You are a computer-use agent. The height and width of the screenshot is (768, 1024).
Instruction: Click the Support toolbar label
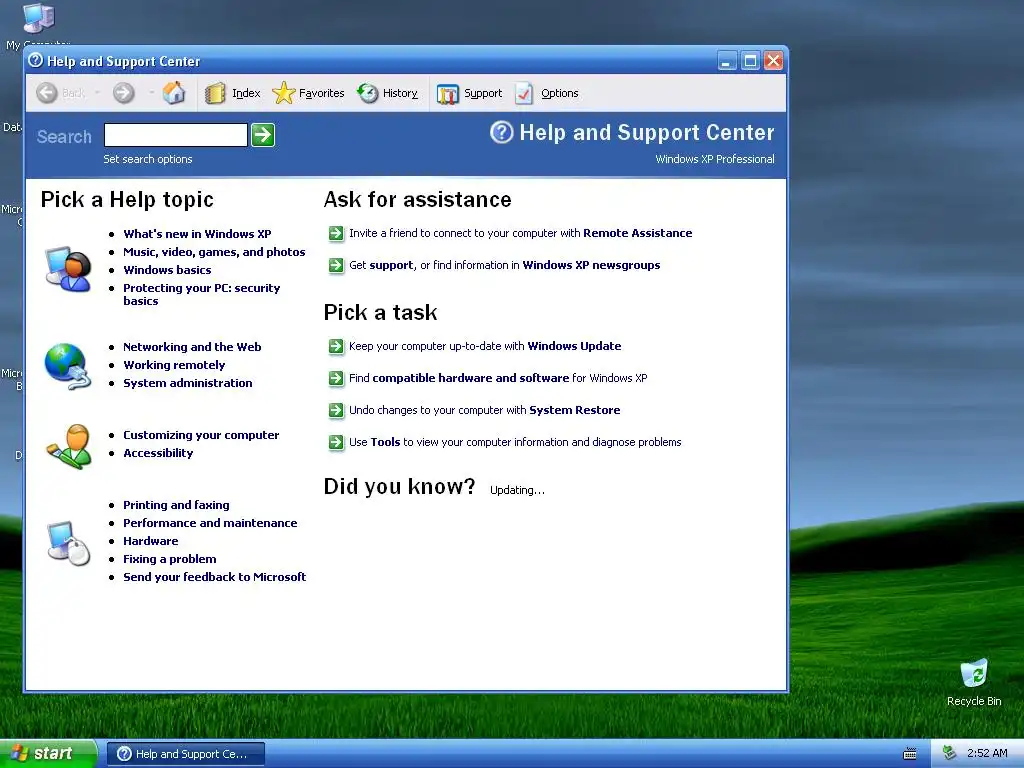pos(483,93)
